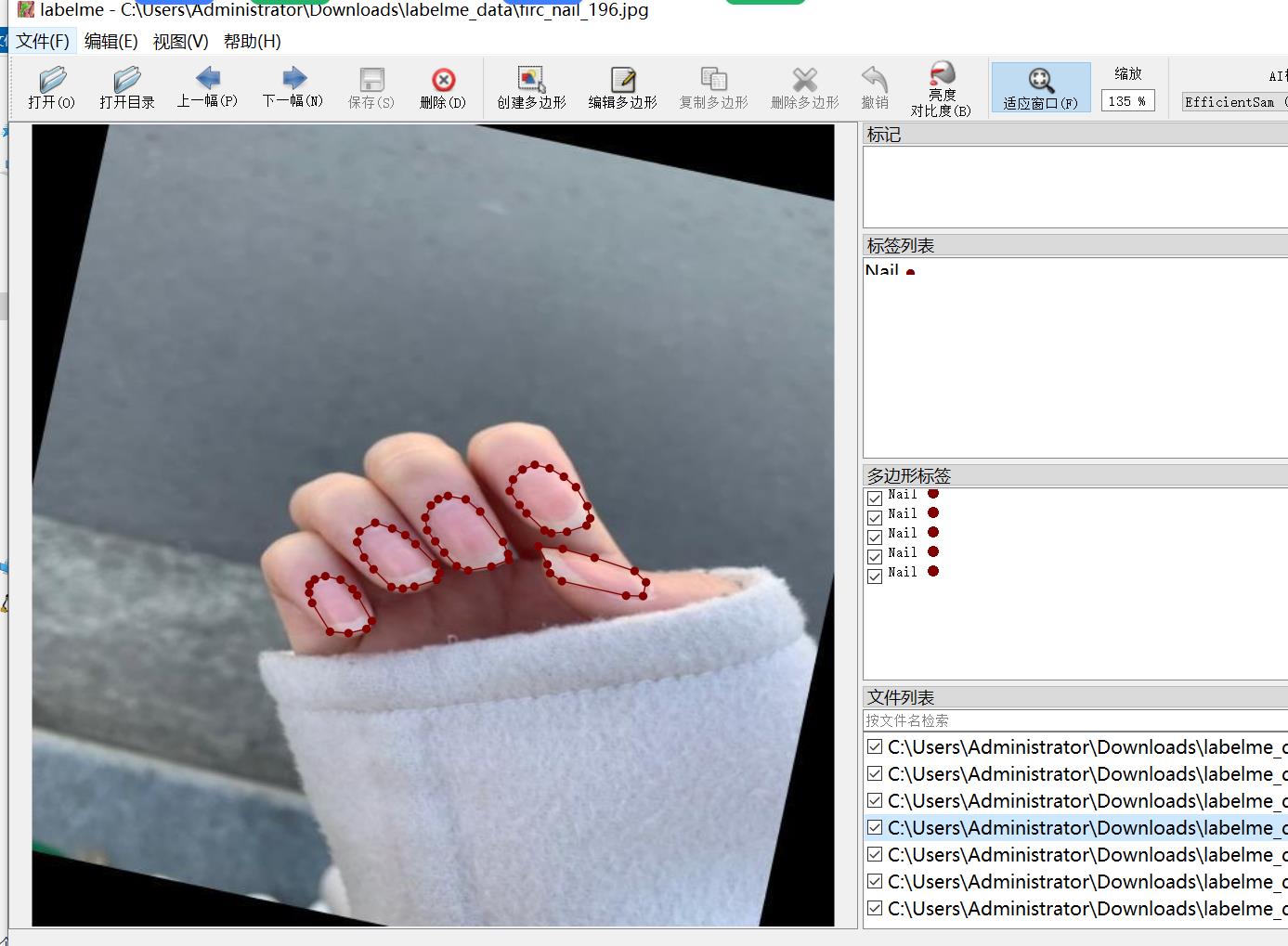Uncheck the first Nail polygon label
This screenshot has width=1288, height=946.
tap(875, 498)
